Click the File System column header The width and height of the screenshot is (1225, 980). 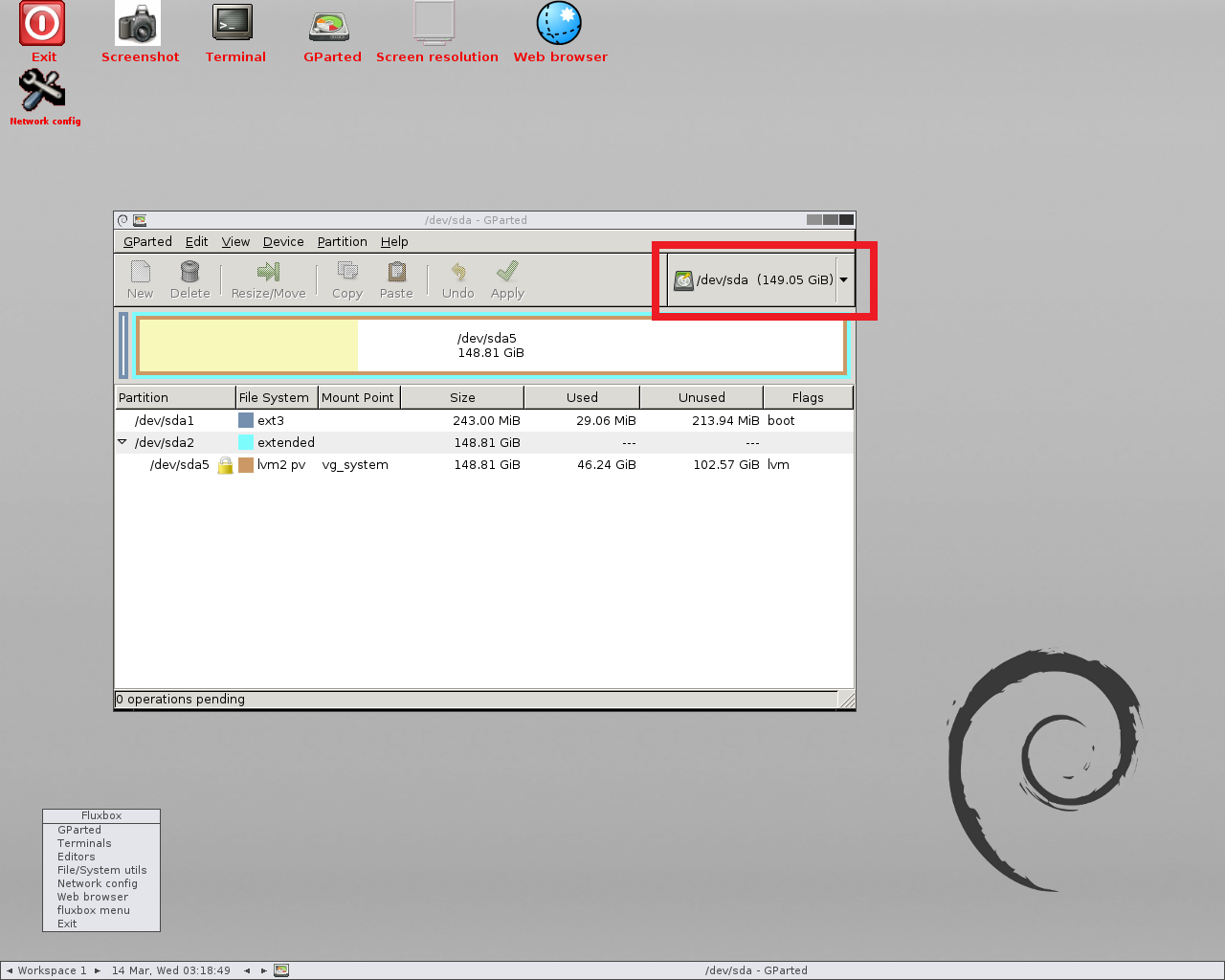pos(277,397)
